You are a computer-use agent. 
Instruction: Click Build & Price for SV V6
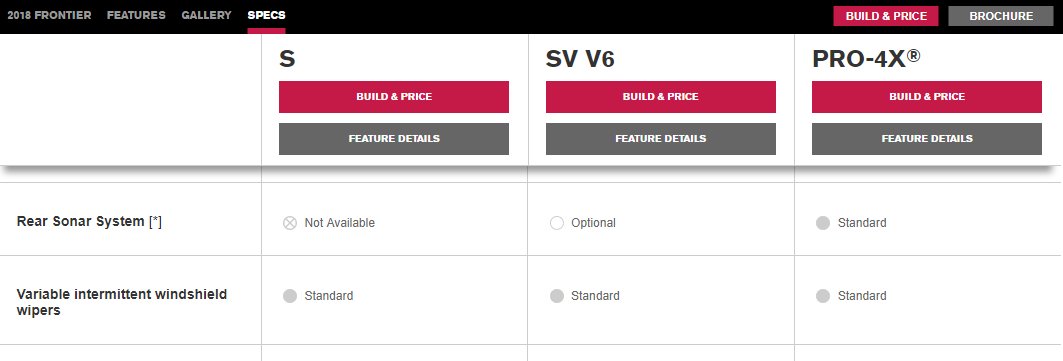pos(660,97)
